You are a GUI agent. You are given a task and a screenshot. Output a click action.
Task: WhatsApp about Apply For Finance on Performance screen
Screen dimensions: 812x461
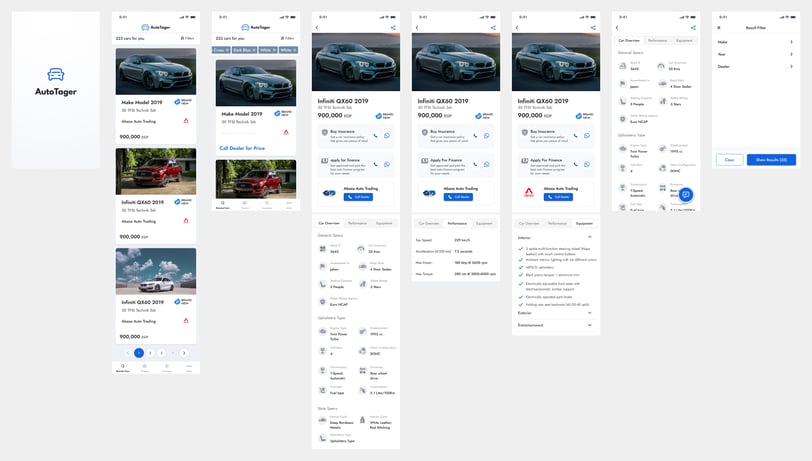click(487, 164)
